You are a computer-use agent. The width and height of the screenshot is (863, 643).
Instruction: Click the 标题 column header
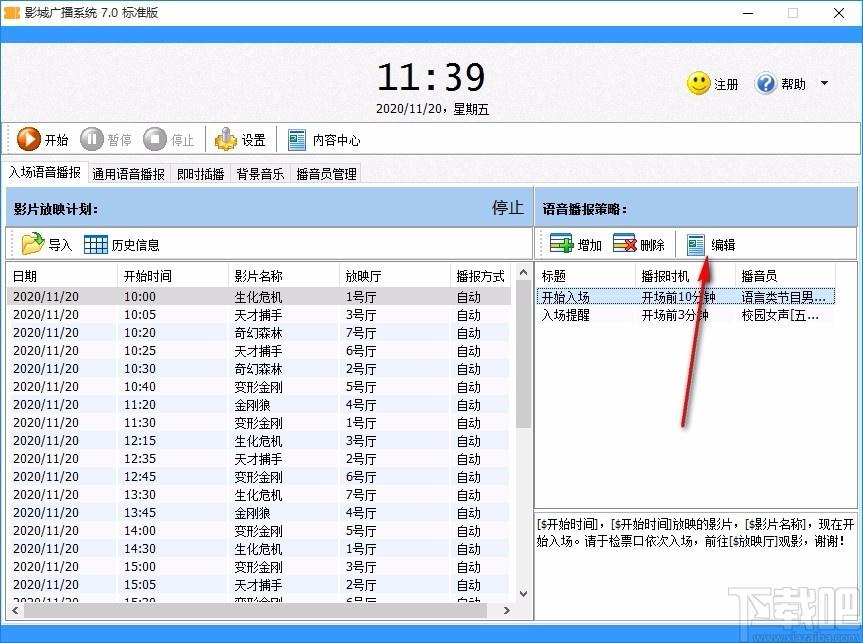[586, 276]
